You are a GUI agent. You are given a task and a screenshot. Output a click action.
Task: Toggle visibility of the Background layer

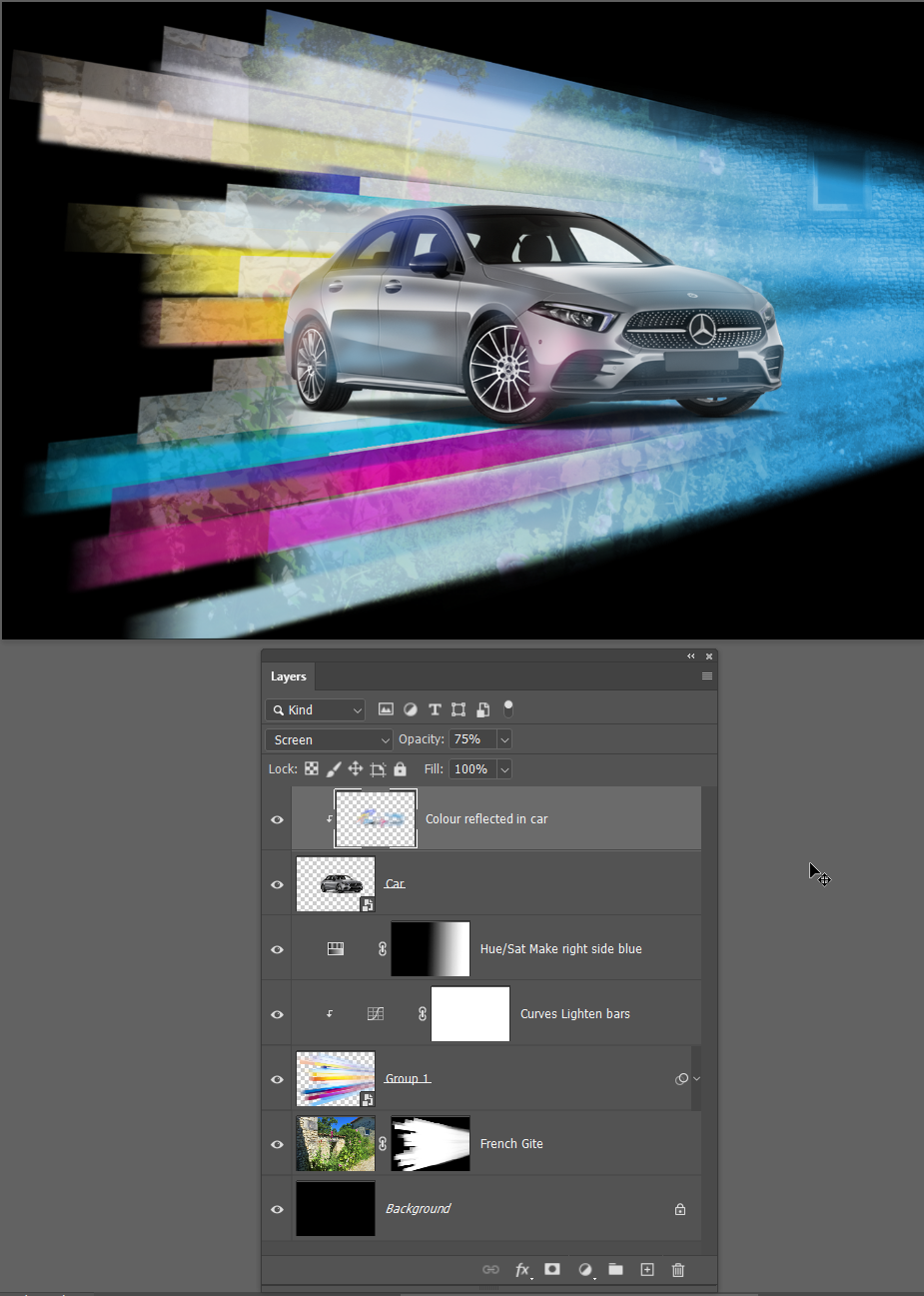tap(277, 1209)
